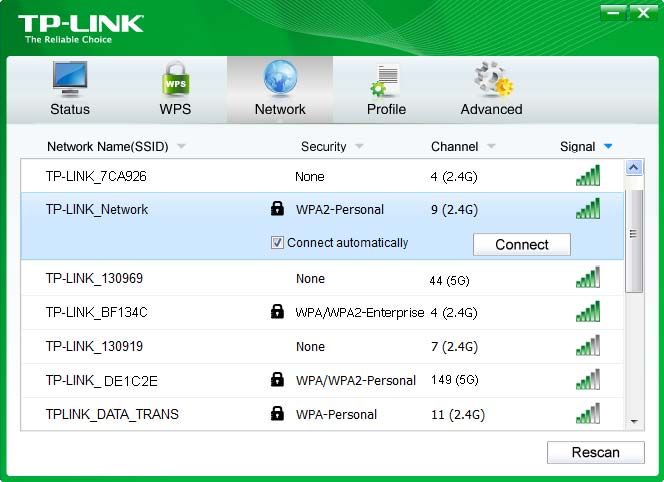The height and width of the screenshot is (482, 664).
Task: Select network TPLINK_DATA_TRANS
Action: 322,414
